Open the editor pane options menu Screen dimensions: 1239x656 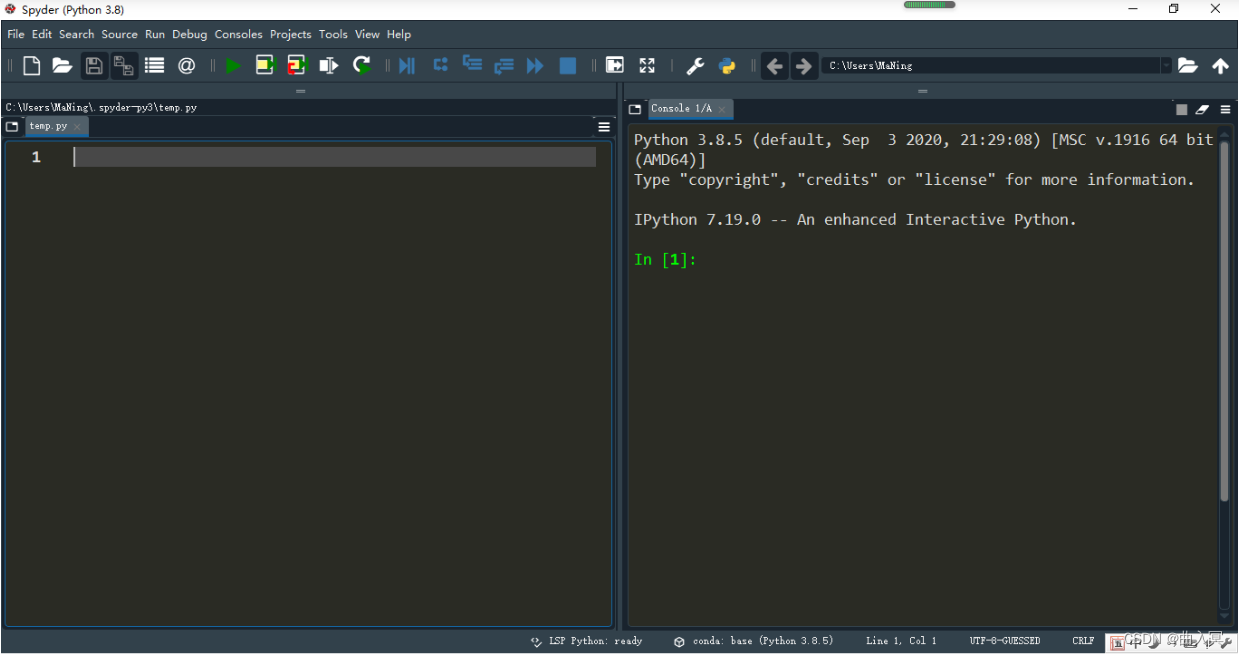(604, 127)
